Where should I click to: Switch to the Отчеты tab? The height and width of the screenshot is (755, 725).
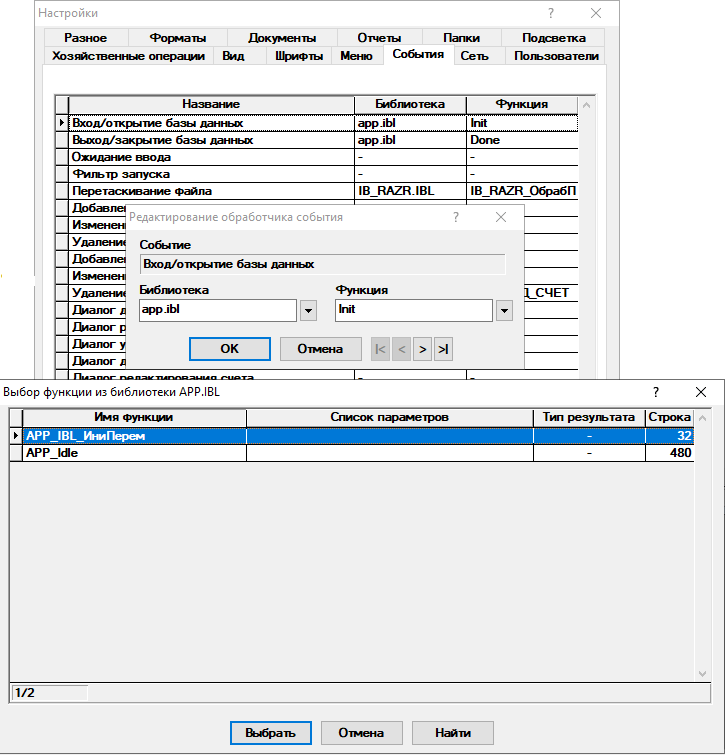click(379, 38)
